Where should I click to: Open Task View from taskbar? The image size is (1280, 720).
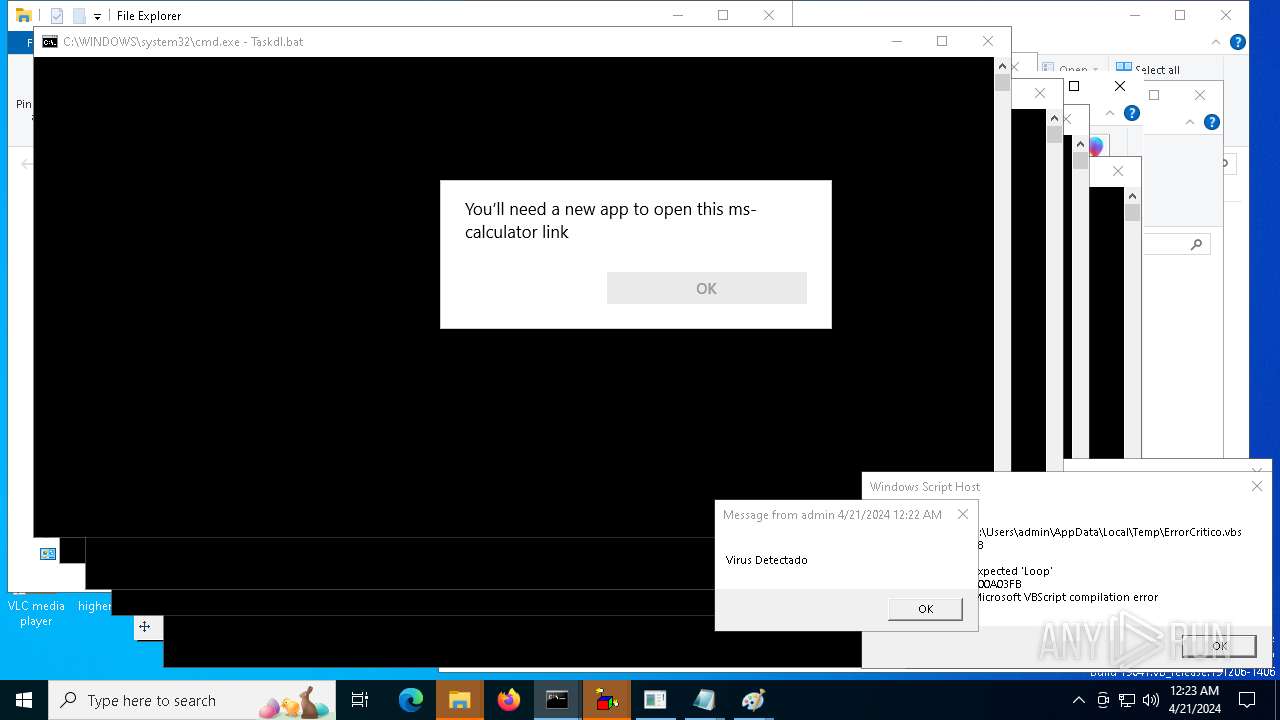(360, 700)
